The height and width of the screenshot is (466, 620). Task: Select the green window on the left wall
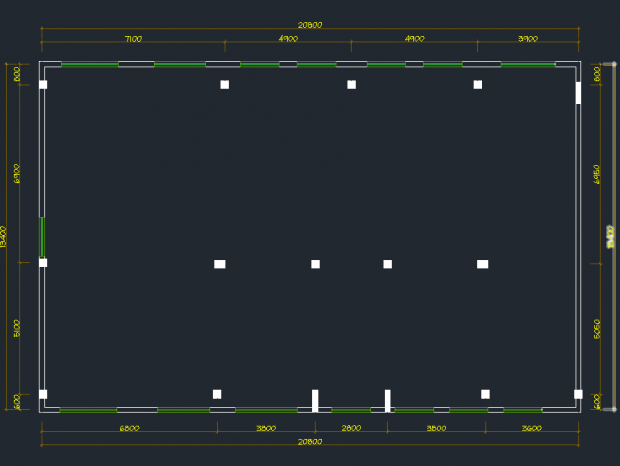(x=42, y=237)
